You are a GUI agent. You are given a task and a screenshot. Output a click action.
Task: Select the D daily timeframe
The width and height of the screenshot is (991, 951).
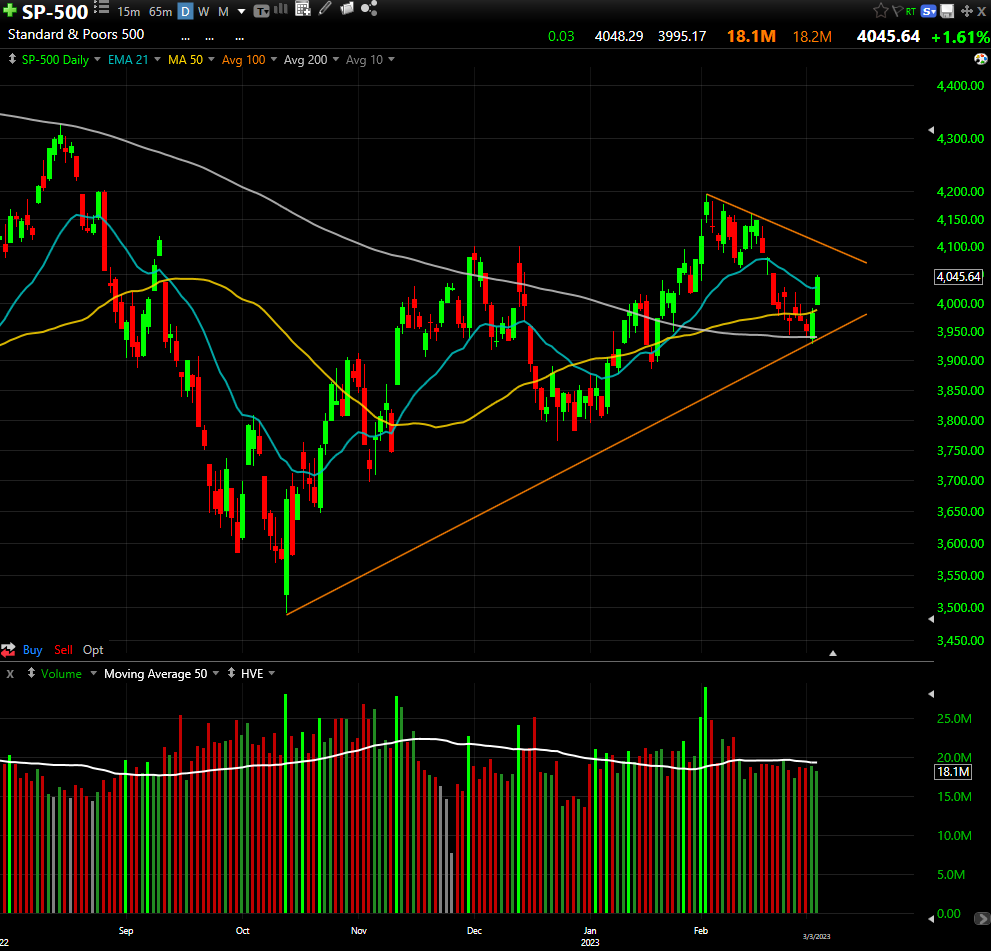(x=185, y=11)
